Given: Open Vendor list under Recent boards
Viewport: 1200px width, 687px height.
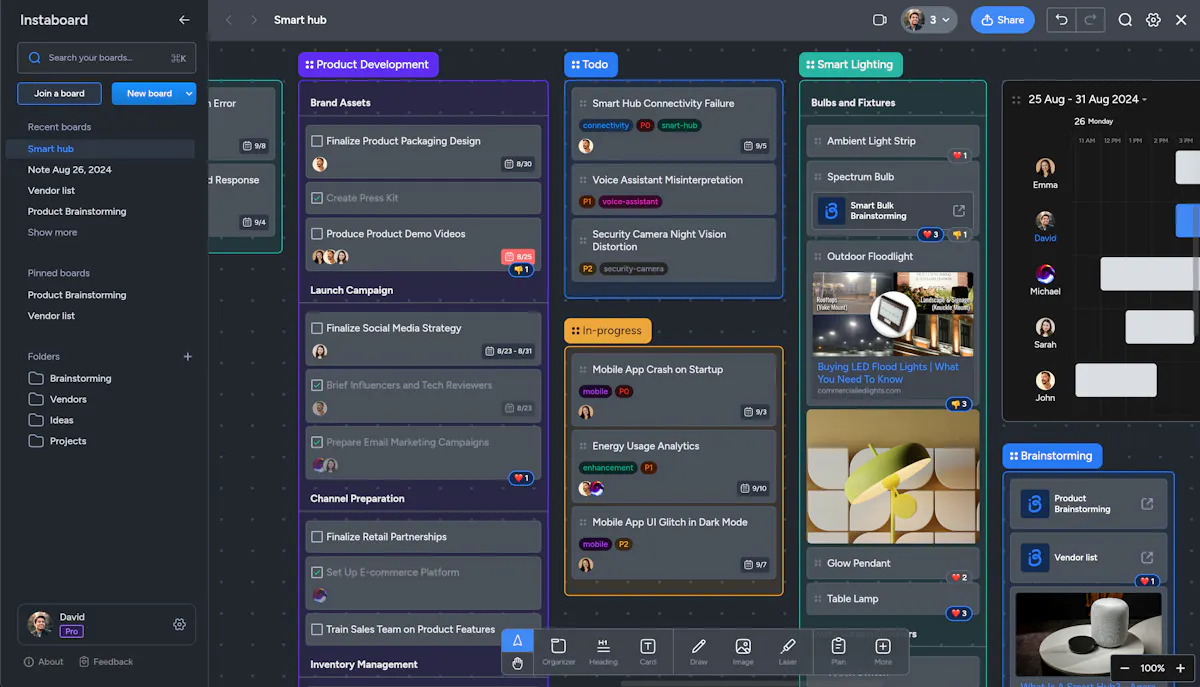Looking at the screenshot, I should 51,191.
